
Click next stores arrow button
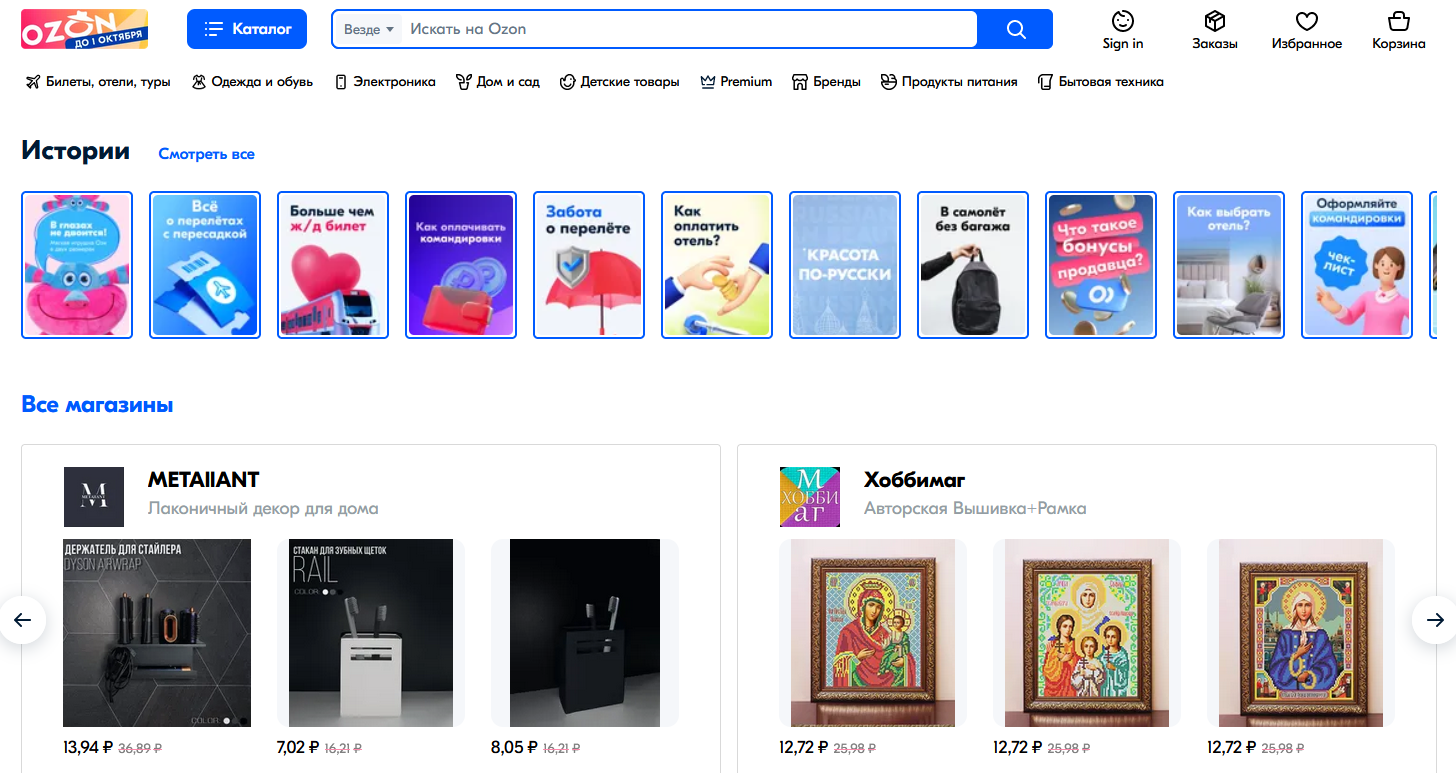click(x=1434, y=620)
